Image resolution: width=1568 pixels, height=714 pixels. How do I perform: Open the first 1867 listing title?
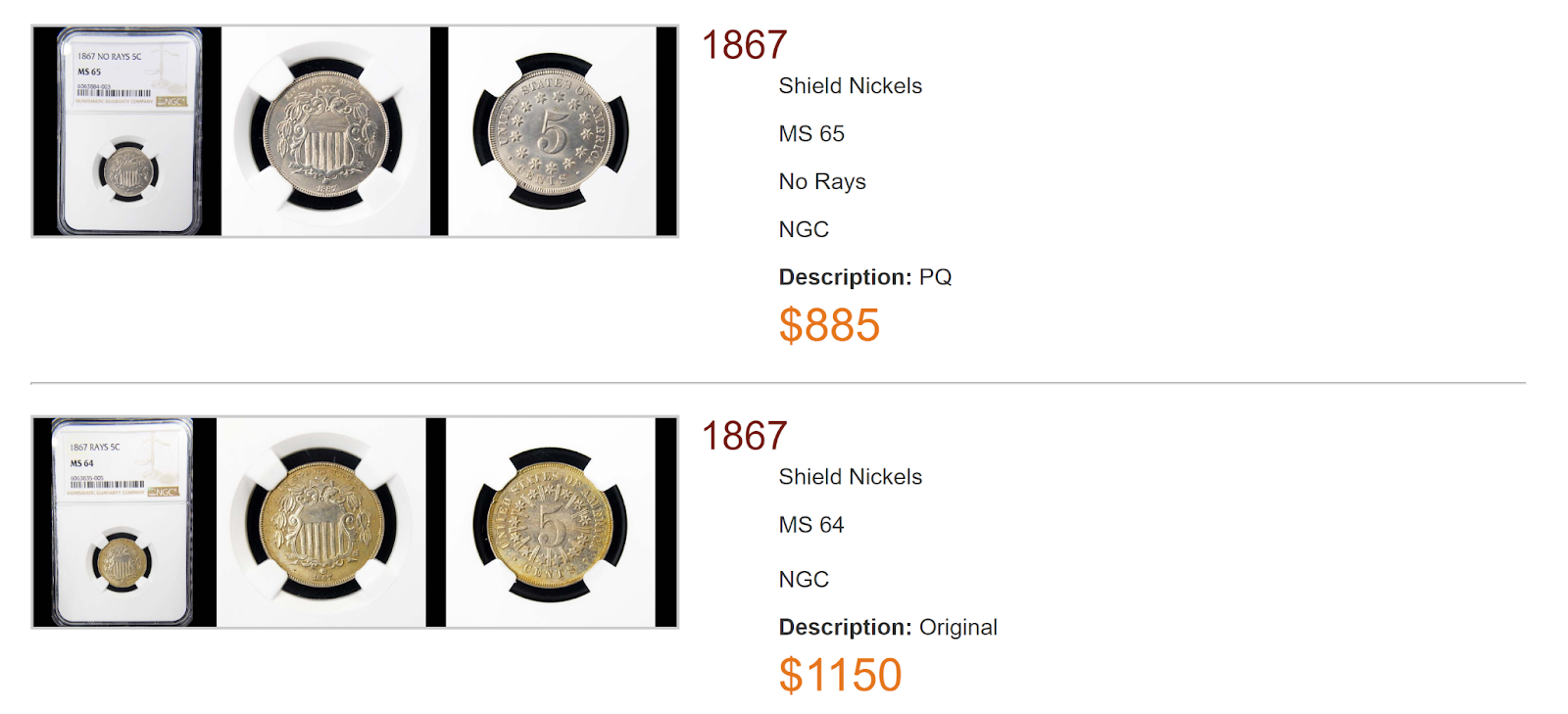[x=744, y=45]
